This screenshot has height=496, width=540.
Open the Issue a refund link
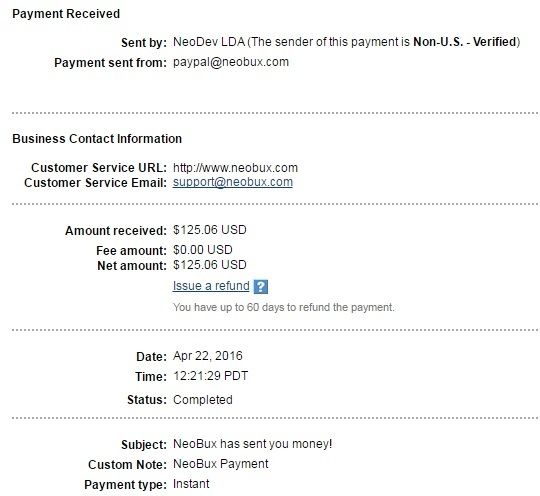(x=211, y=286)
